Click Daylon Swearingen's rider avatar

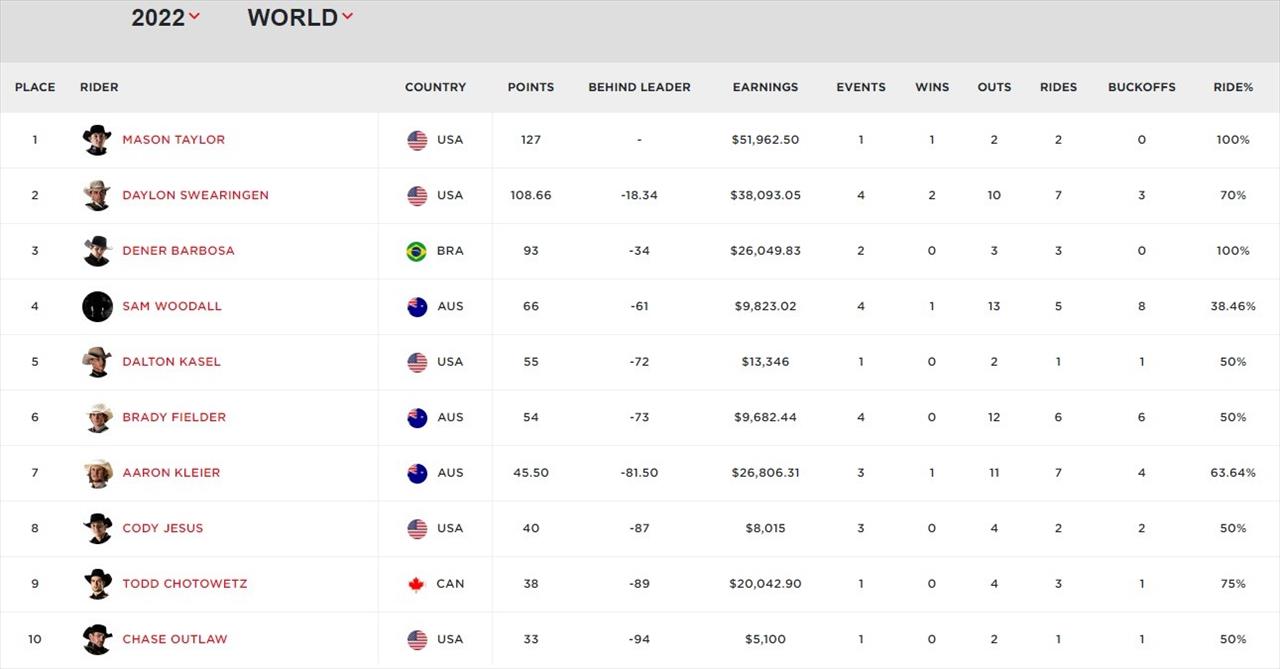click(97, 196)
